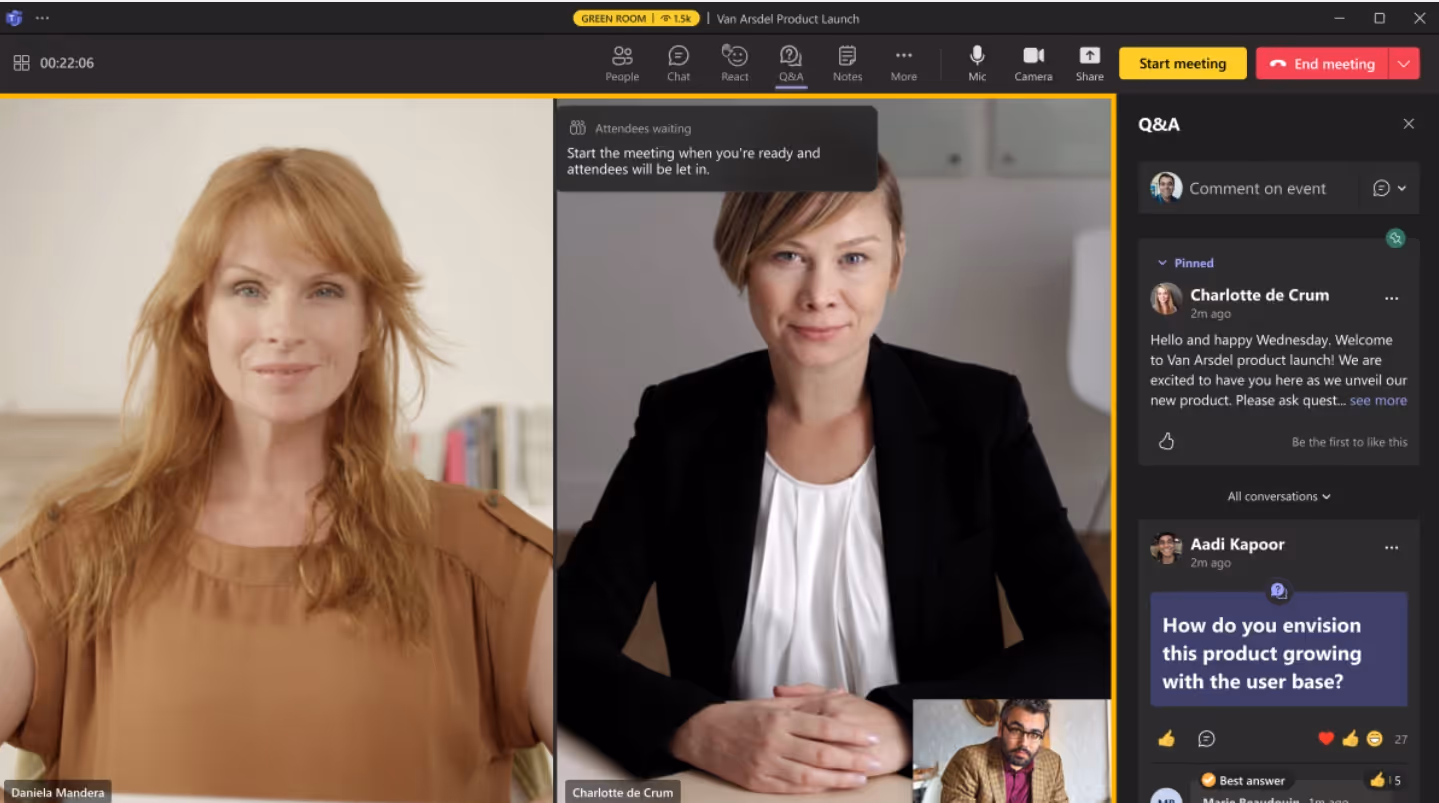Click the view layout grid icon near the timer
Viewport: 1439px width, 803px height.
coord(21,63)
